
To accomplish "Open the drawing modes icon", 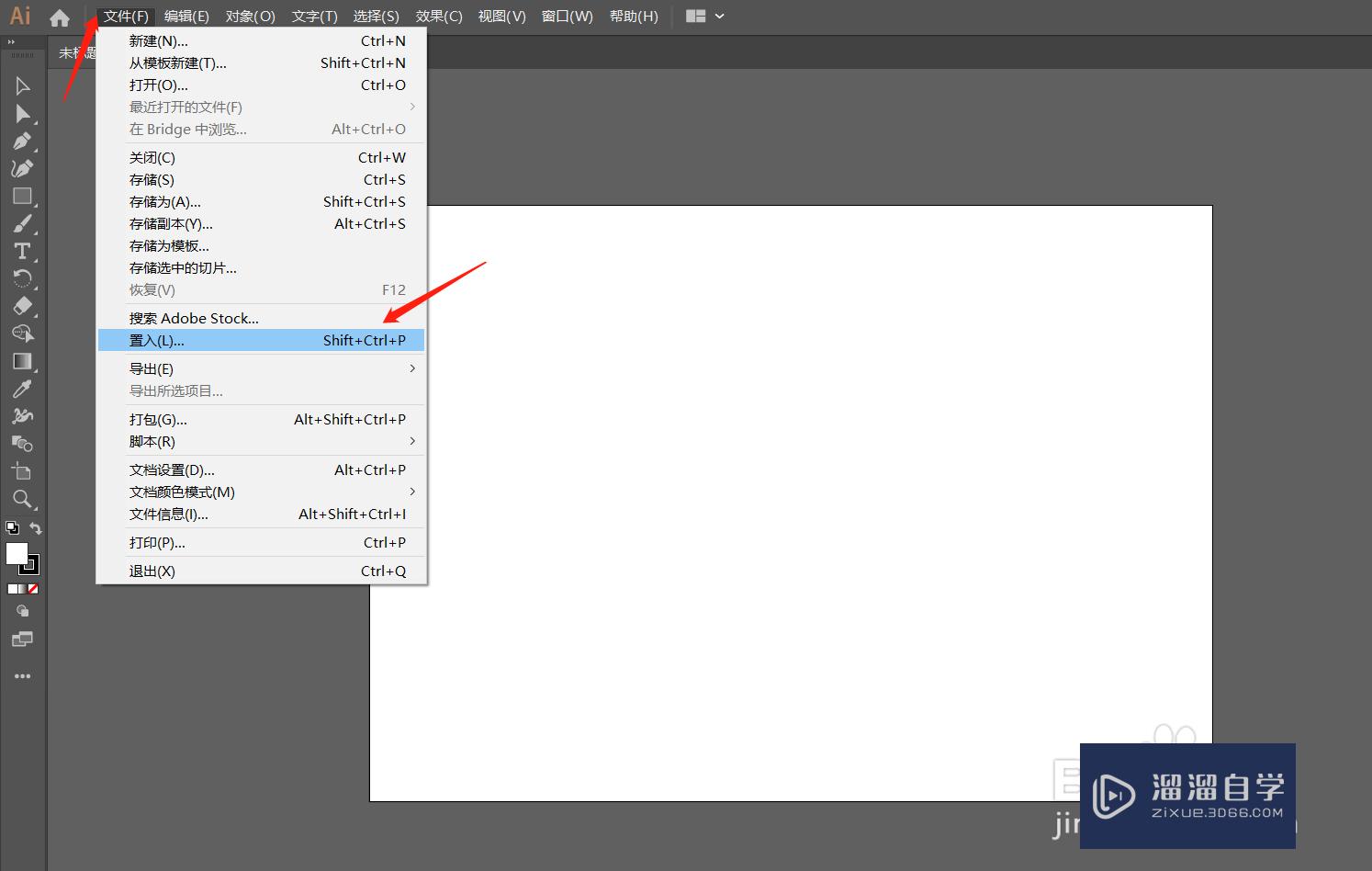I will coord(23,611).
